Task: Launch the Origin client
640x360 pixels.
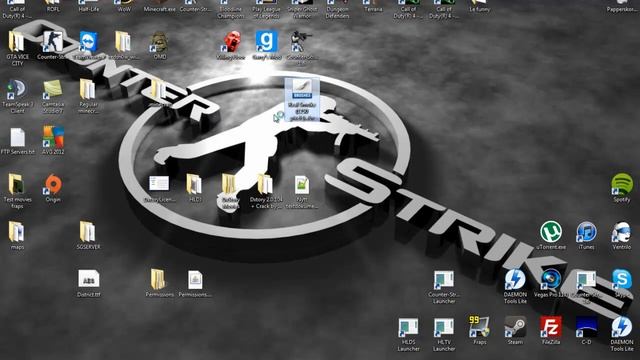Action: 53,184
